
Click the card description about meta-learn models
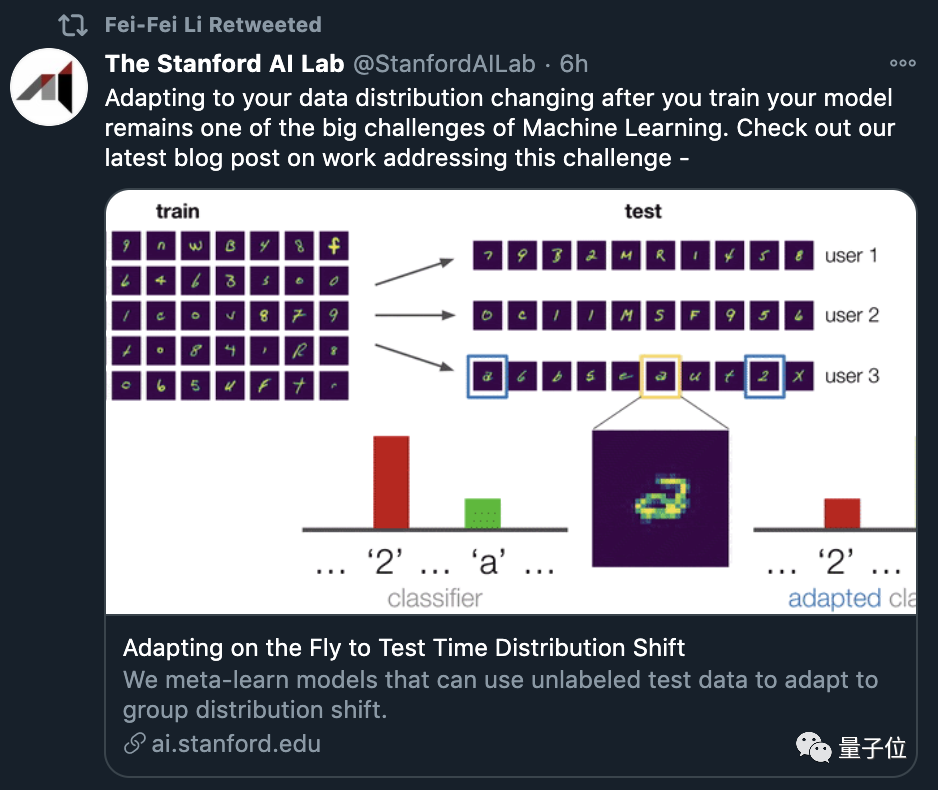pos(500,694)
